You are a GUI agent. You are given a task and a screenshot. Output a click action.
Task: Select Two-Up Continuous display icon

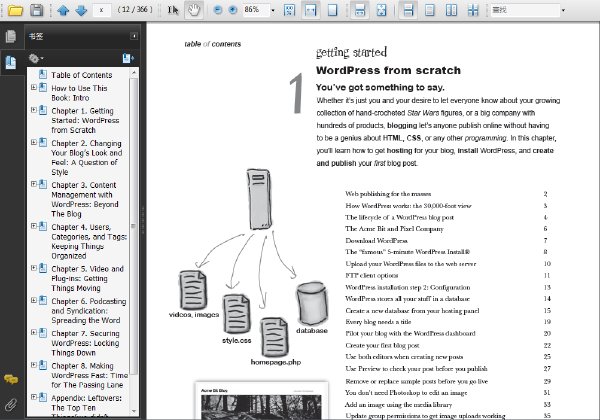click(x=473, y=10)
